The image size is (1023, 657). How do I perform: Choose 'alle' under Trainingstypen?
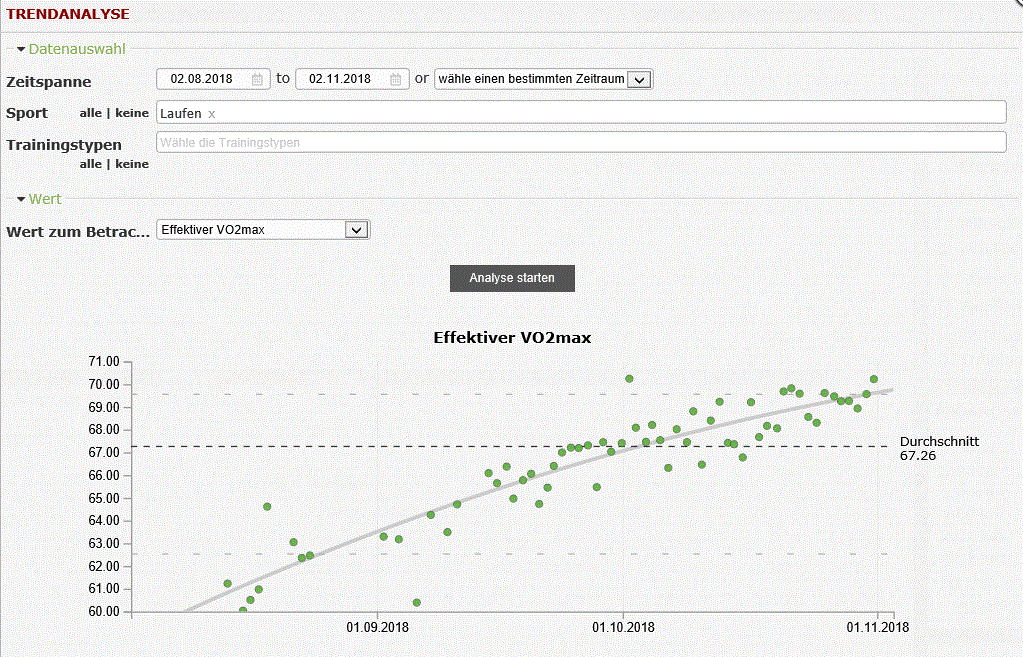point(90,164)
